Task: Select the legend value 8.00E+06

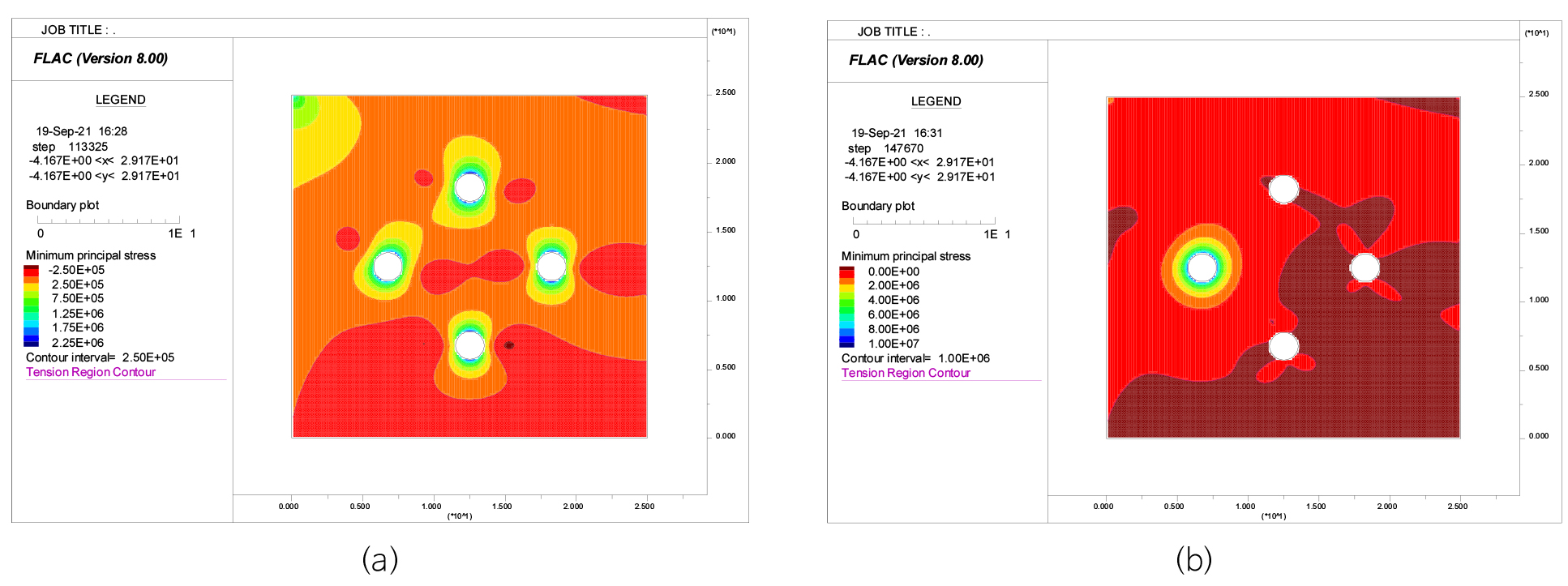Action: coord(893,329)
